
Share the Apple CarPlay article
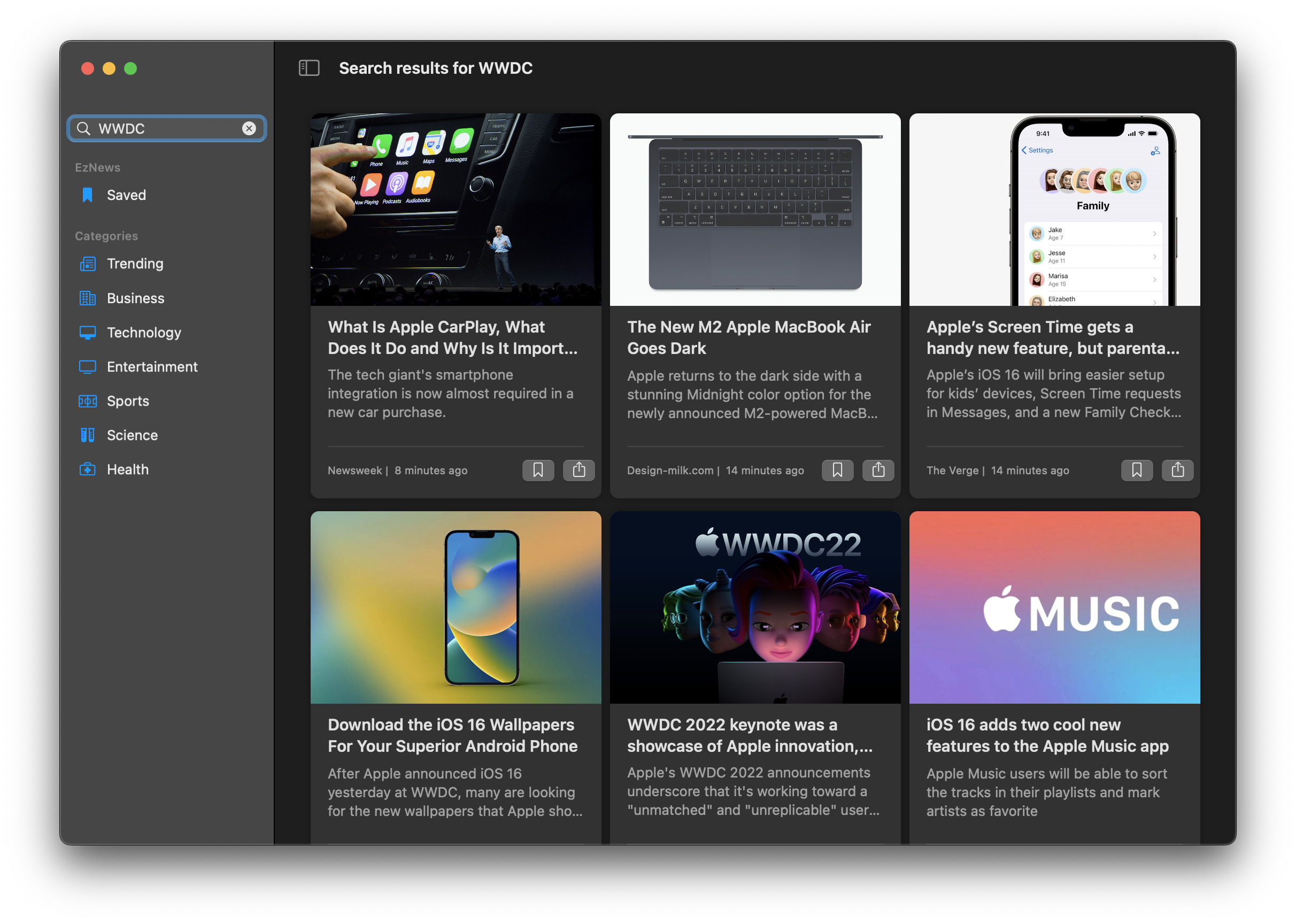click(x=579, y=470)
